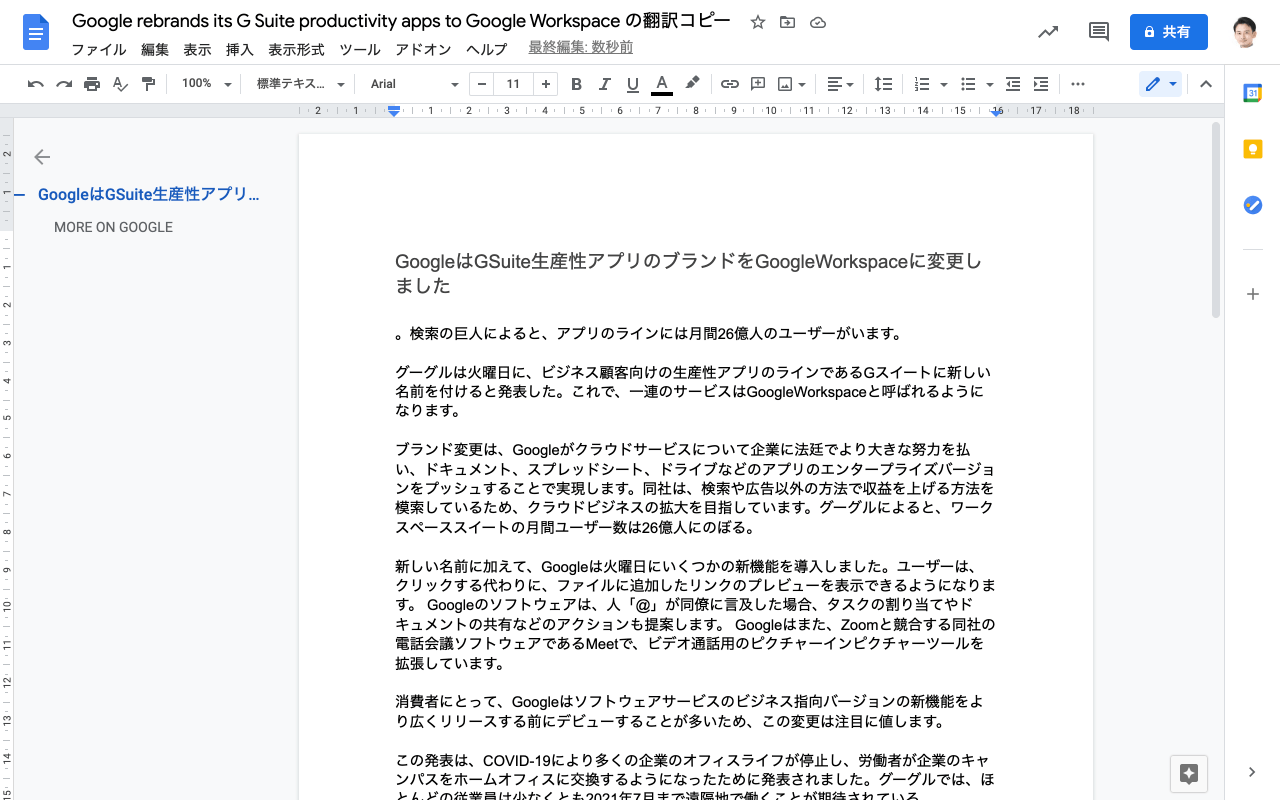Screen dimensions: 1280x800
Task: Hide the menus with the chevron
Action: 1205,84
